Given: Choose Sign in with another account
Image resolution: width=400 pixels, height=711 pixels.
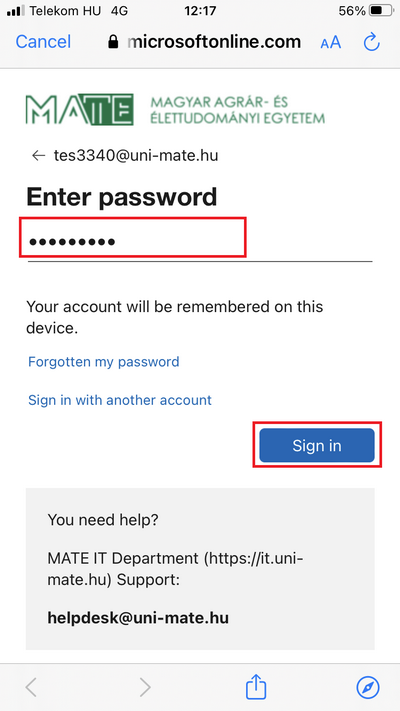Looking at the screenshot, I should [120, 400].
